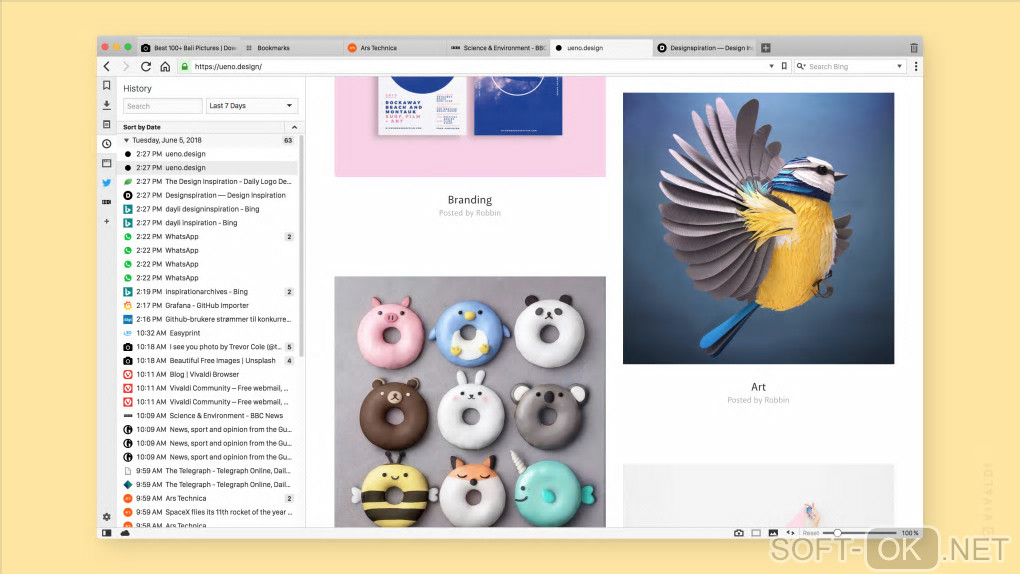Toggle the Sort by Date arrow
The image size is (1020, 574).
[x=294, y=127]
